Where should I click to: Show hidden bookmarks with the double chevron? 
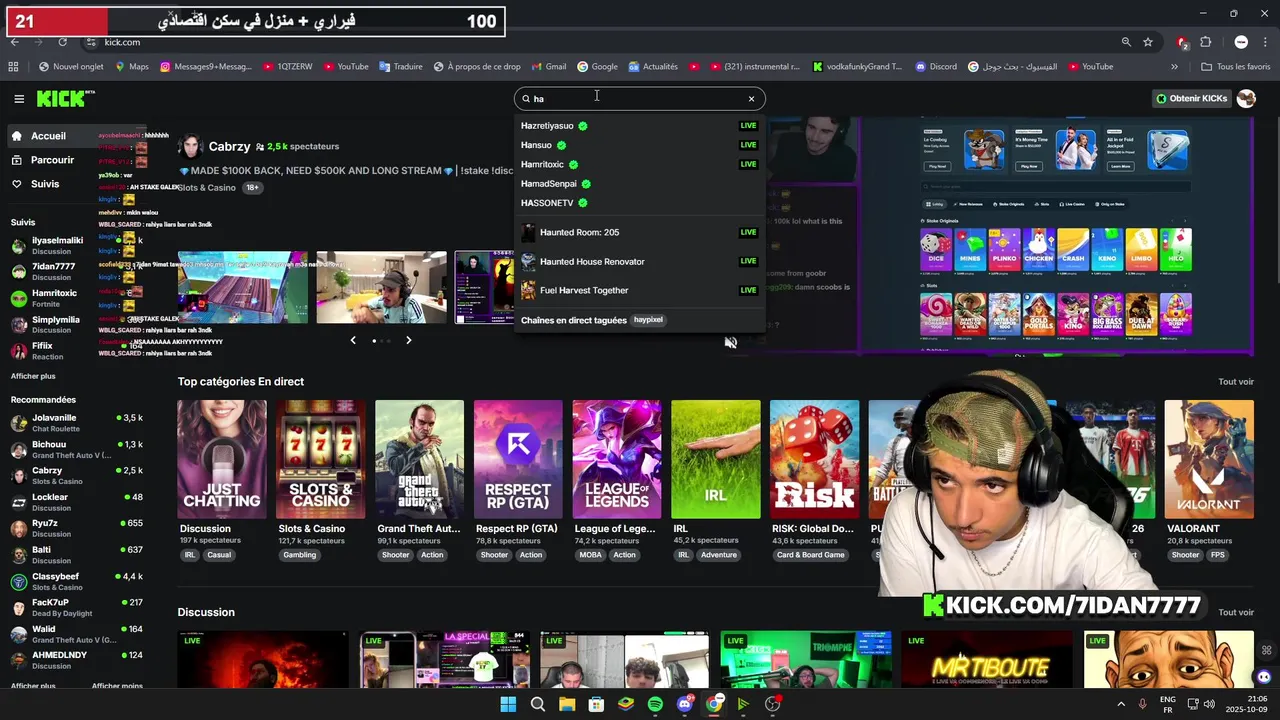pyautogui.click(x=1175, y=67)
